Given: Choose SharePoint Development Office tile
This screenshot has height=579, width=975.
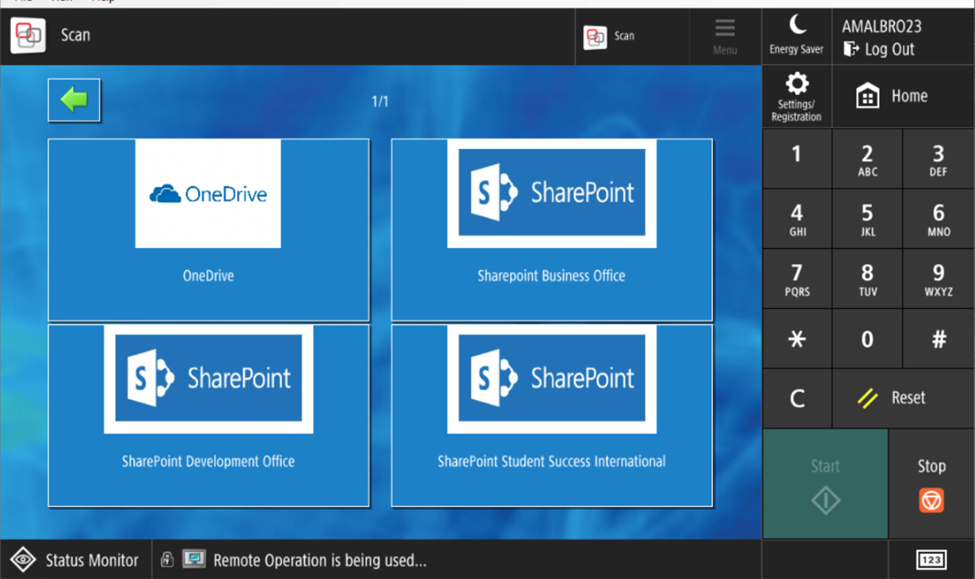Looking at the screenshot, I should click(208, 415).
